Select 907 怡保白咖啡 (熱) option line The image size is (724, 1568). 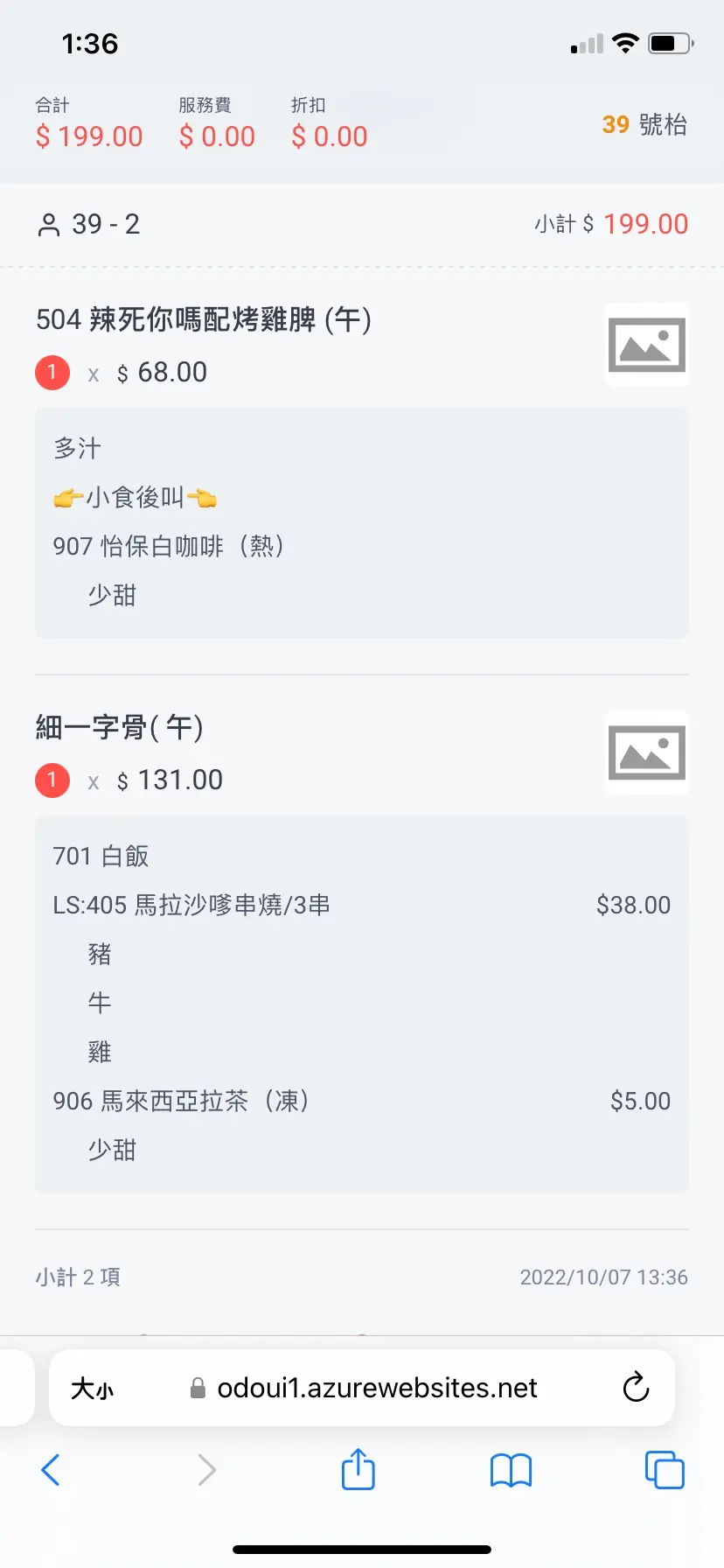pyautogui.click(x=169, y=546)
